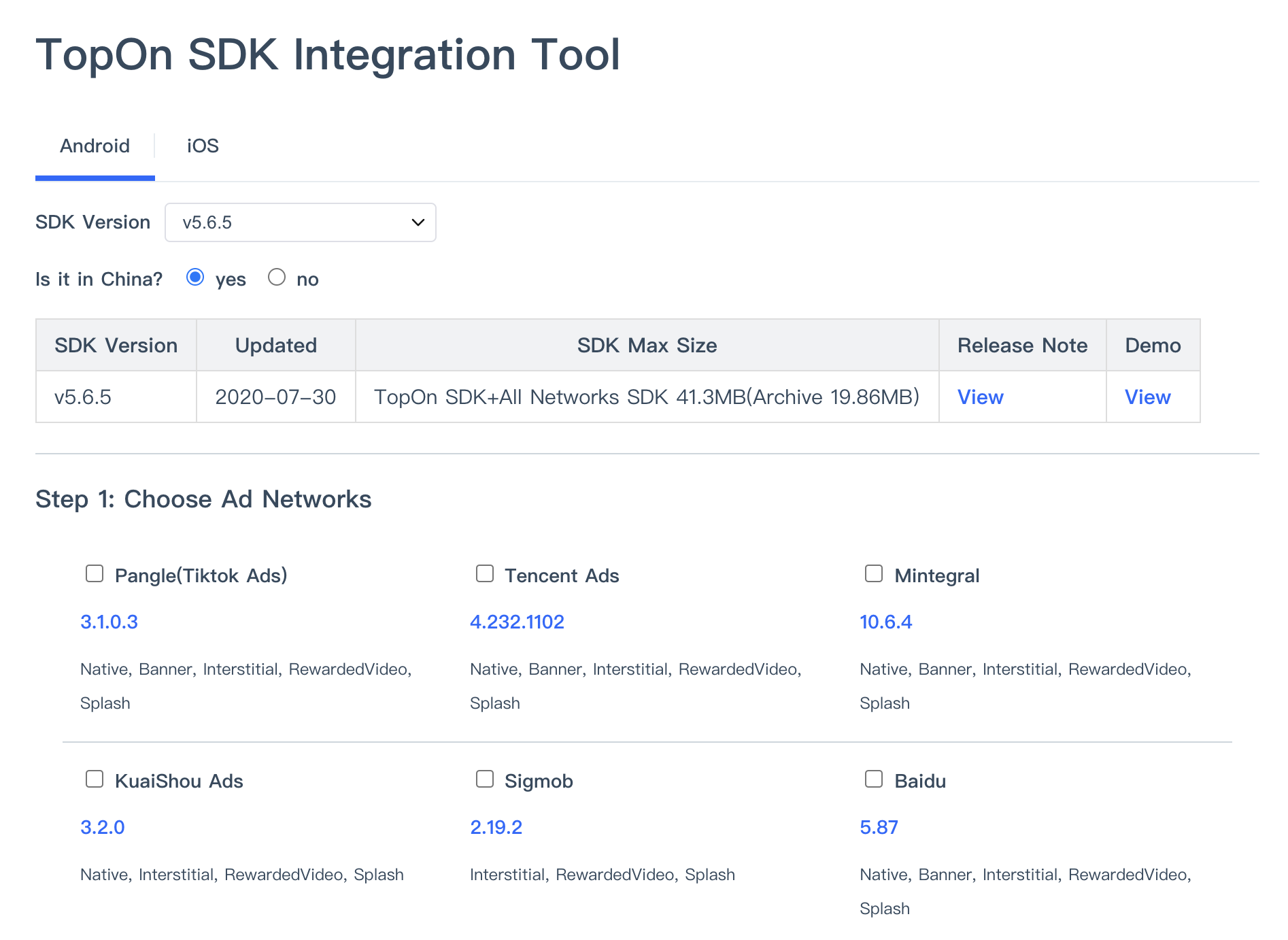Switch to the iOS tab
Image resolution: width=1288 pixels, height=940 pixels.
click(203, 146)
